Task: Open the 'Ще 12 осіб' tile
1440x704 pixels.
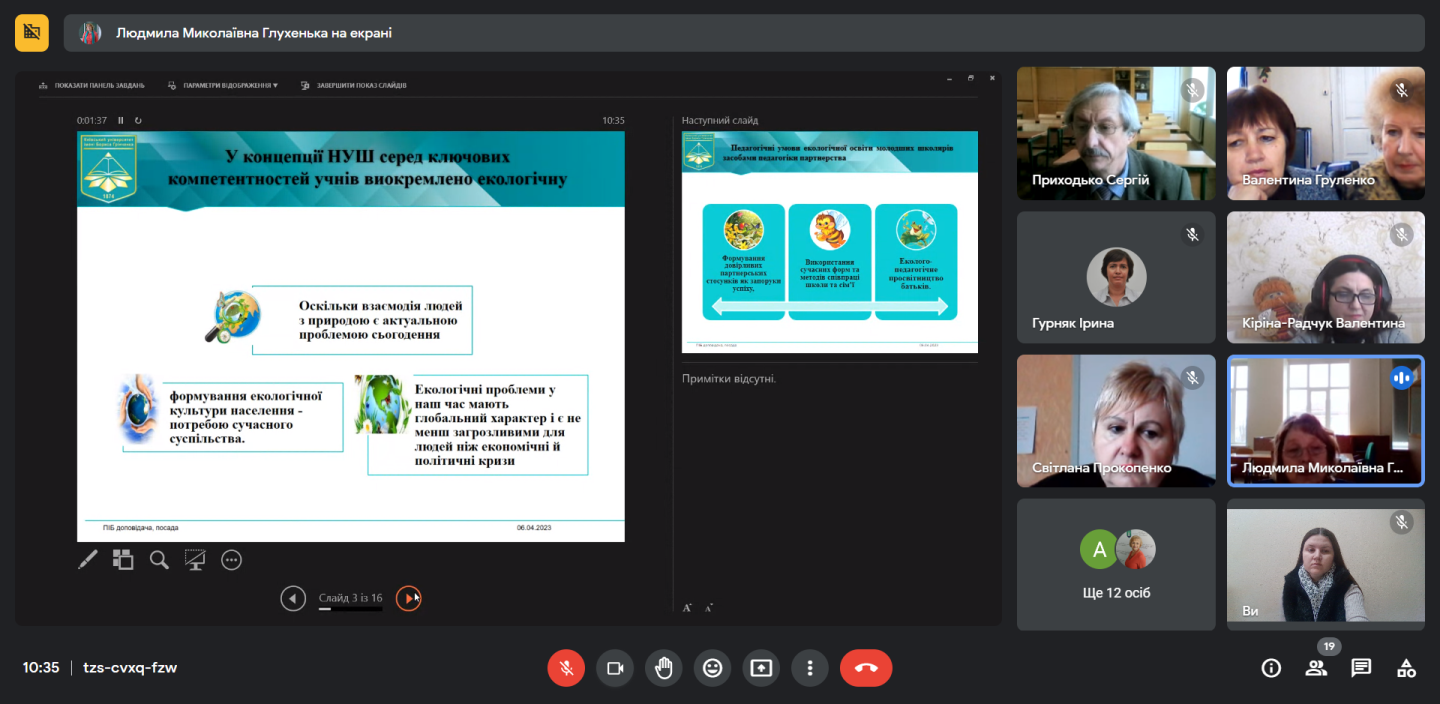Action: coord(1116,565)
